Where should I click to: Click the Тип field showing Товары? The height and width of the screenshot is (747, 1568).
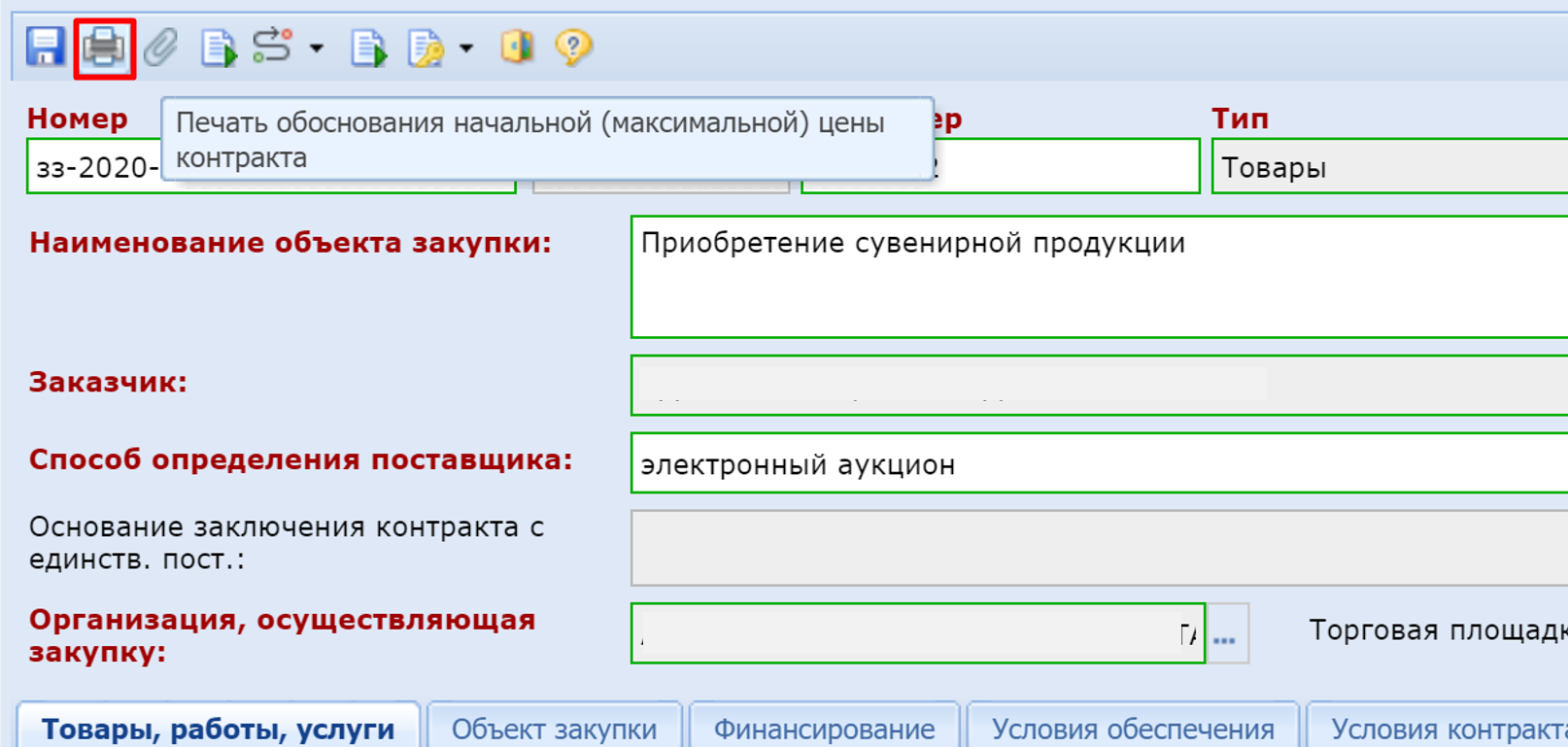(x=1389, y=167)
